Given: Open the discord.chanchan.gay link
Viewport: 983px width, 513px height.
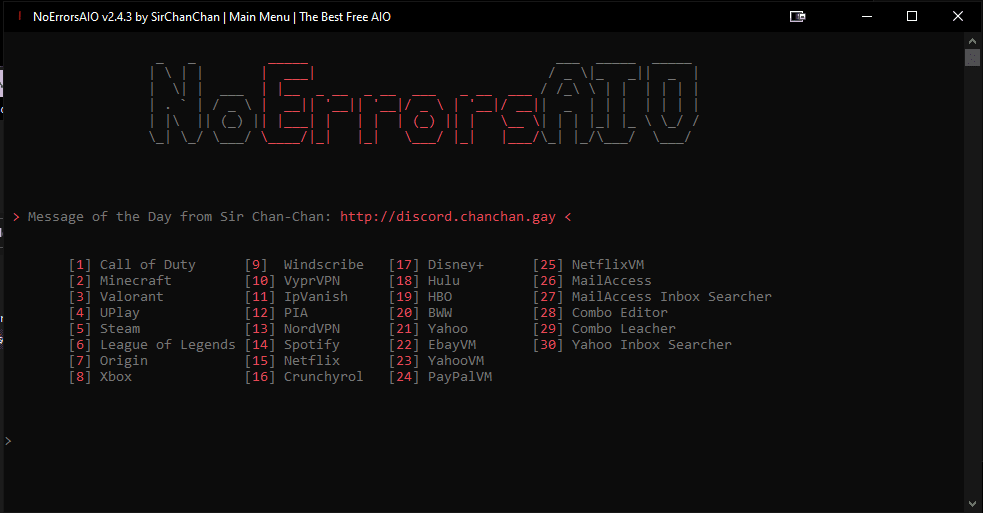Looking at the screenshot, I should click(x=449, y=216).
